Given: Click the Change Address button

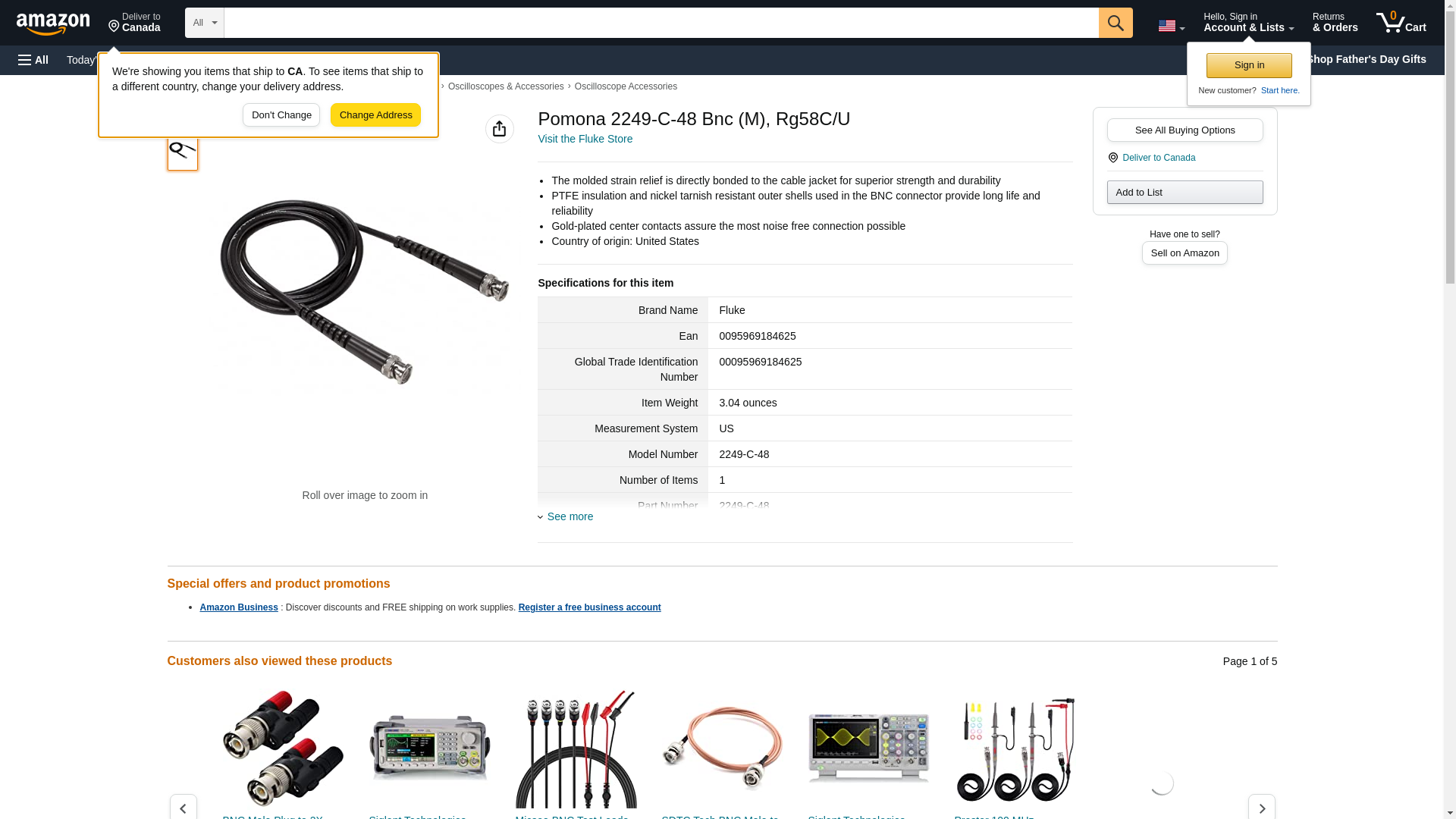Looking at the screenshot, I should click(375, 115).
